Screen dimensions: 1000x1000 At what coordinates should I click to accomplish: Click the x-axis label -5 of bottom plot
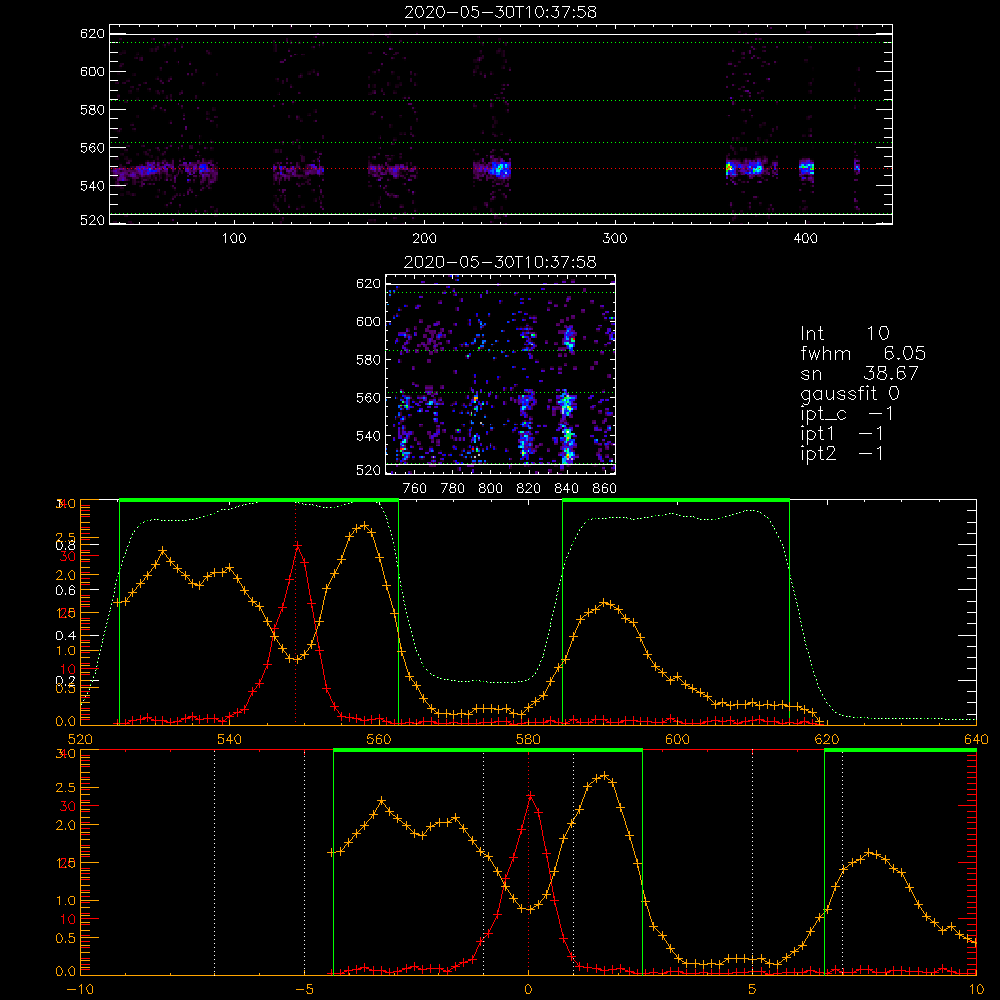coord(304,989)
